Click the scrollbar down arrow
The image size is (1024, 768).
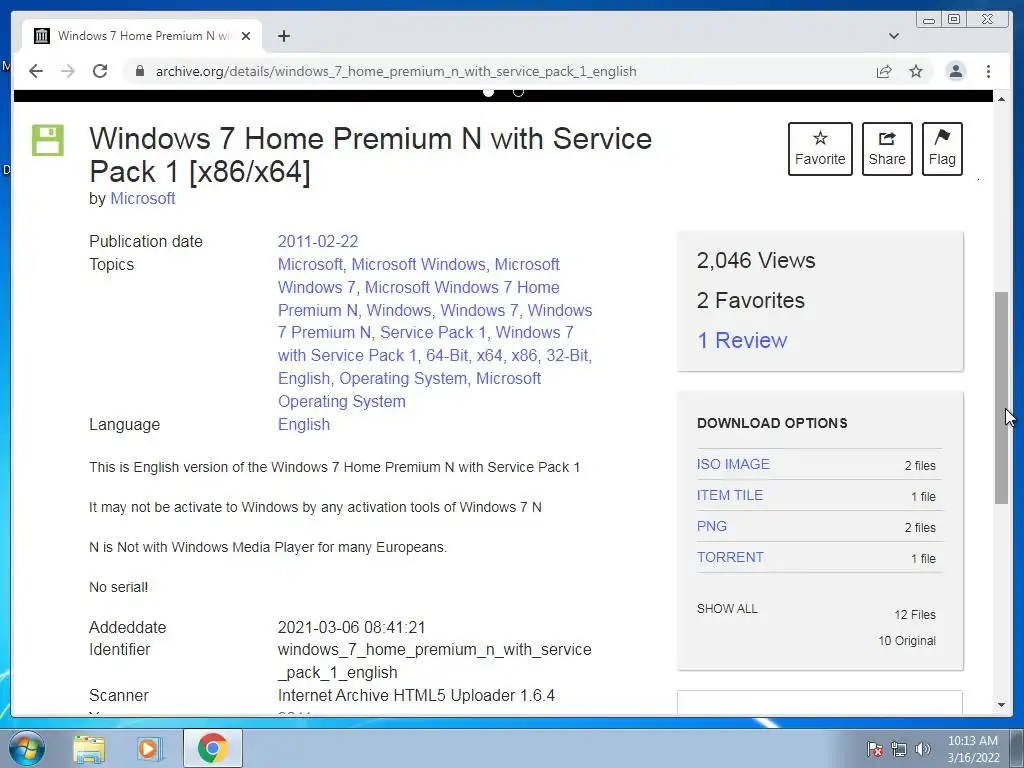(x=1001, y=705)
